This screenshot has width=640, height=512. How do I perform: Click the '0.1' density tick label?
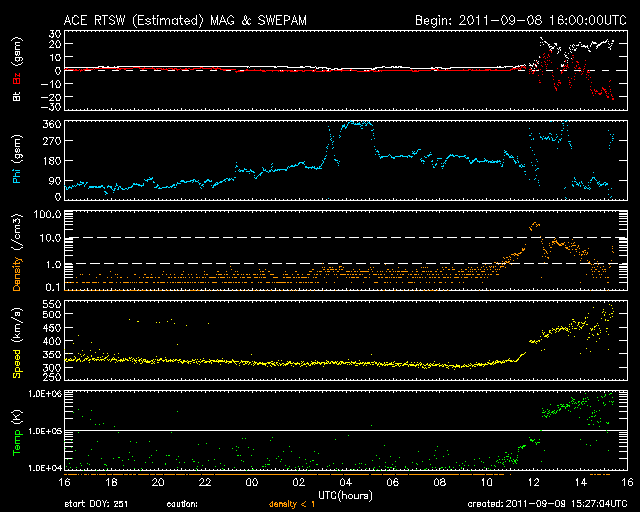click(x=53, y=287)
